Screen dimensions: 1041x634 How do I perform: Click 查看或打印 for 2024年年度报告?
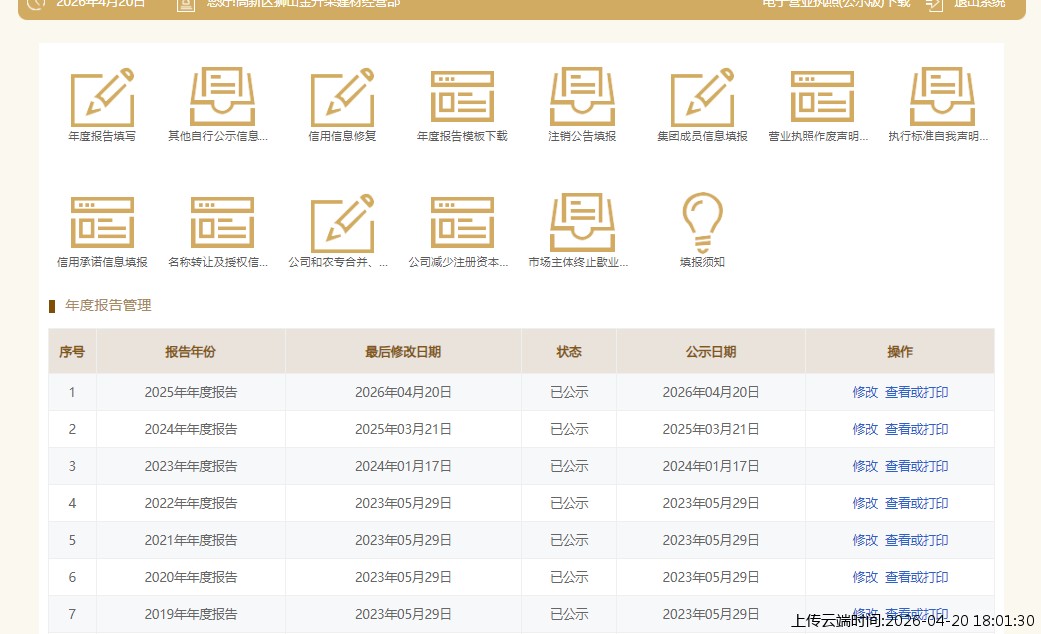pos(916,430)
